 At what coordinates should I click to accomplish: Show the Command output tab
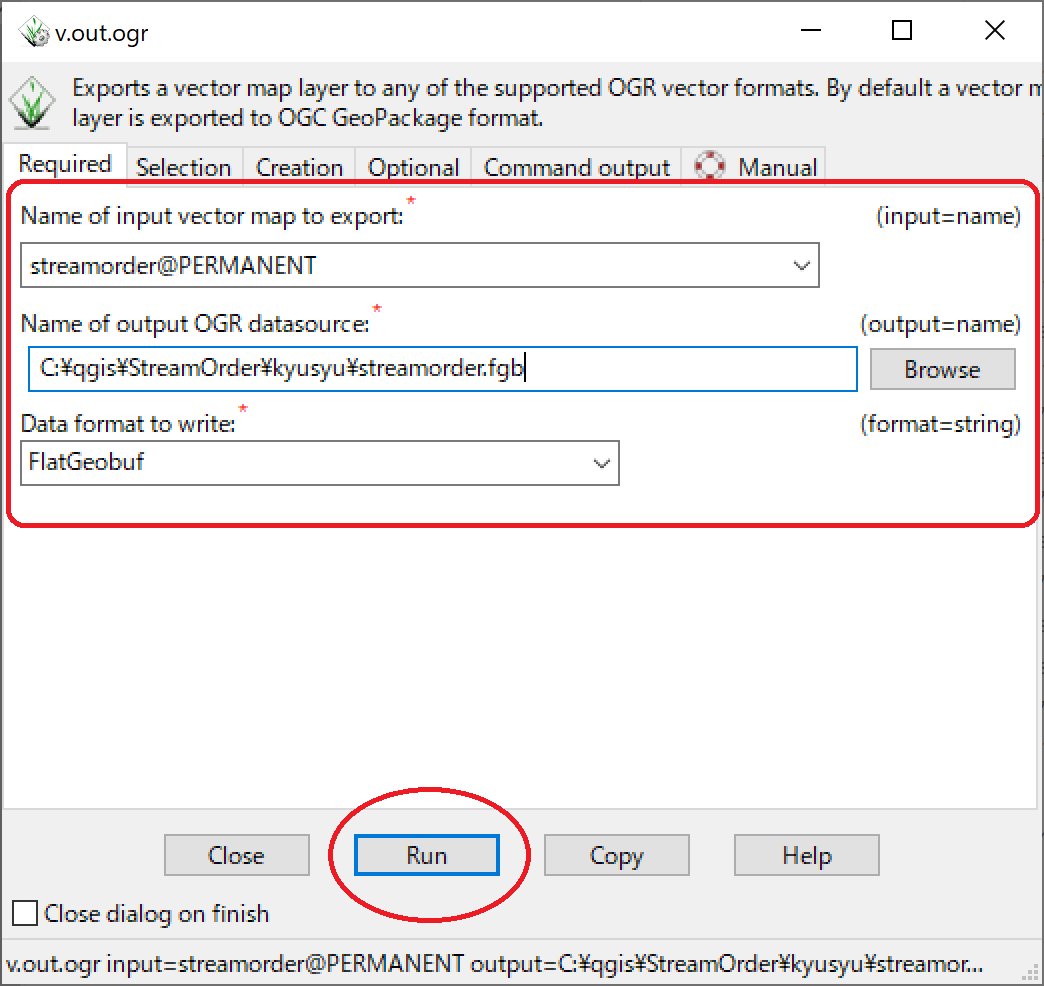577,167
